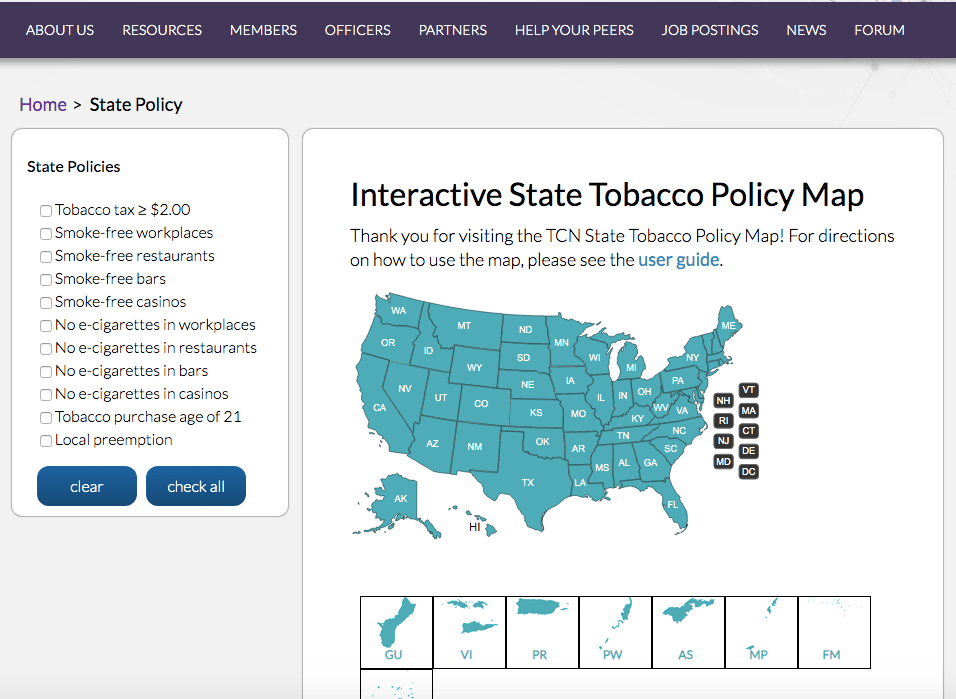Navigate to JOB POSTINGS
Viewport: 956px width, 699px height.
tap(710, 30)
